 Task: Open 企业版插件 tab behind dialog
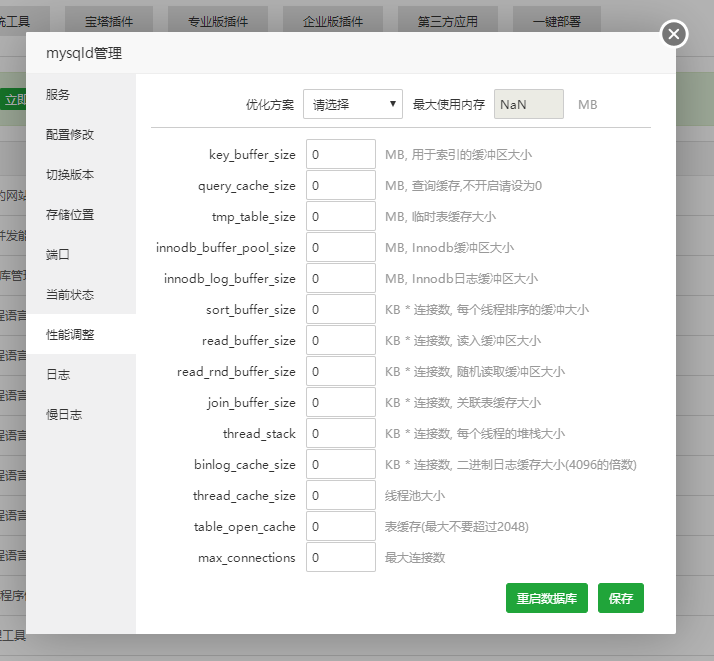point(333,21)
